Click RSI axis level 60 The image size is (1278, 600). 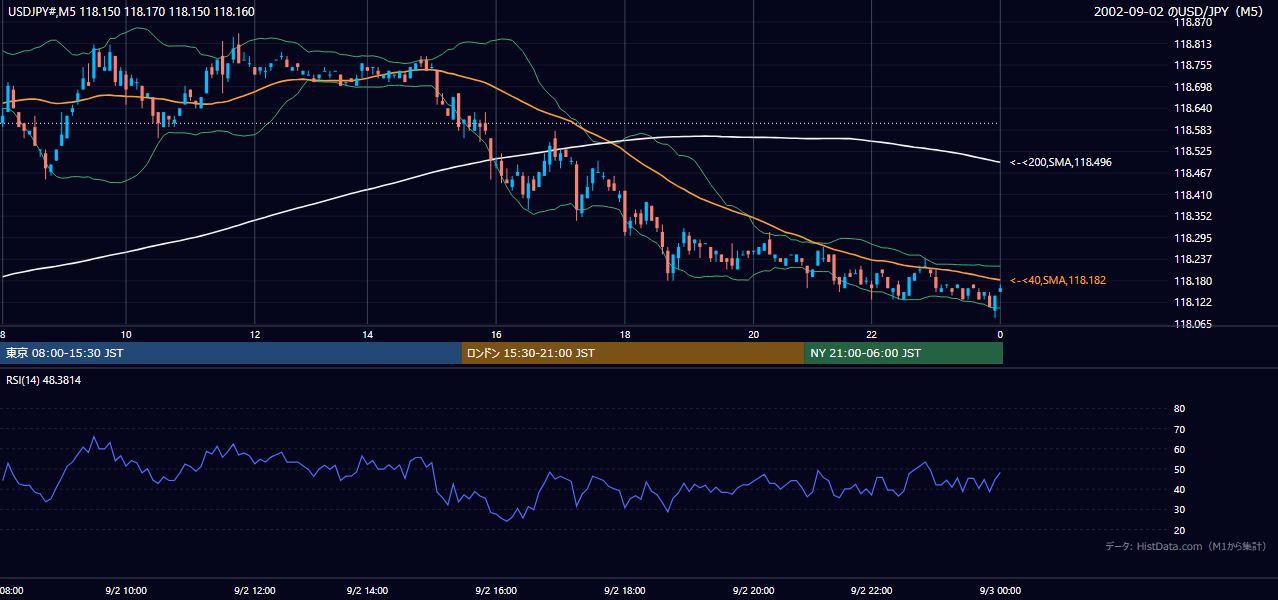click(1179, 449)
